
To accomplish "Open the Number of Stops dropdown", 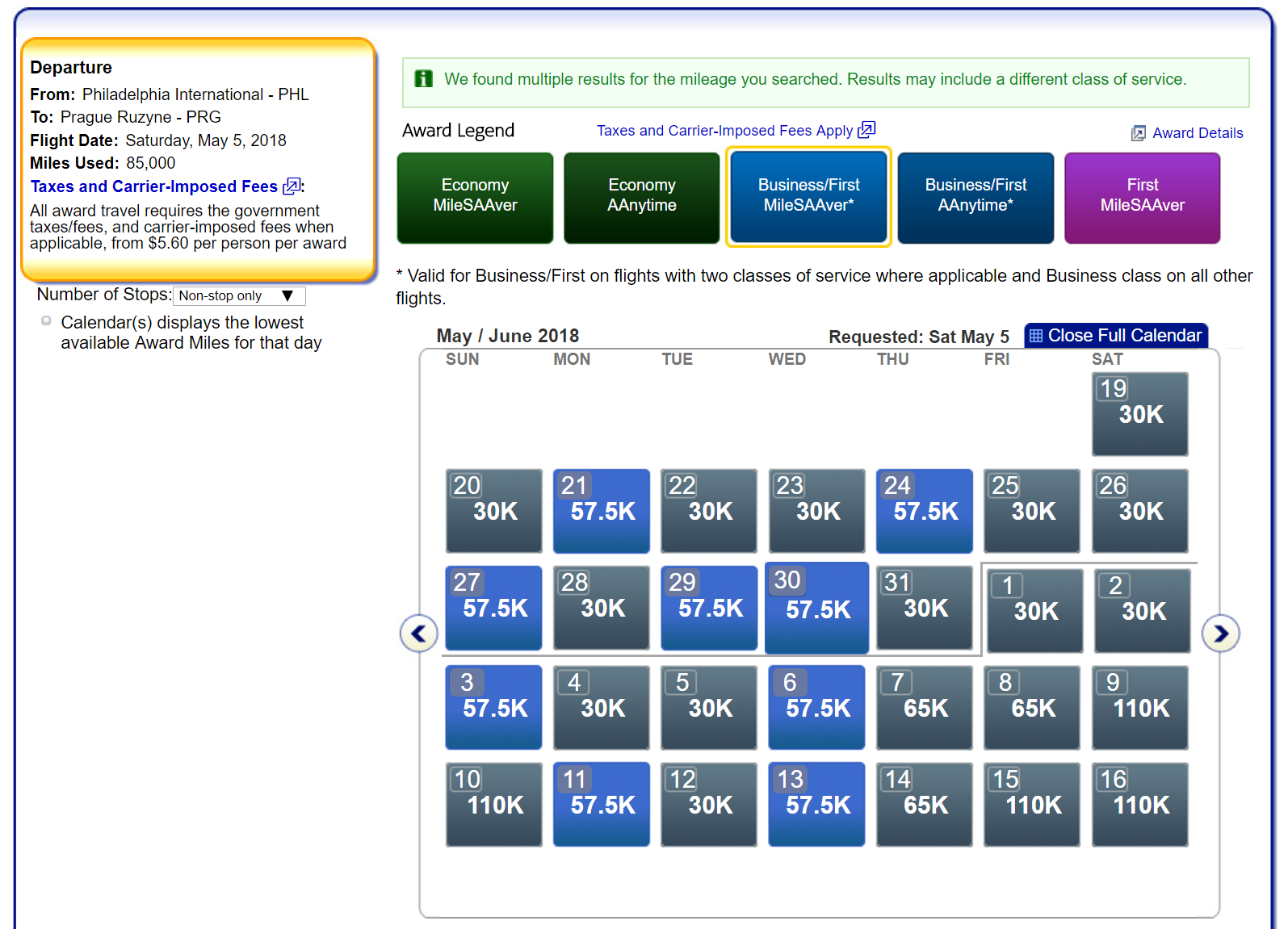I will pos(239,295).
